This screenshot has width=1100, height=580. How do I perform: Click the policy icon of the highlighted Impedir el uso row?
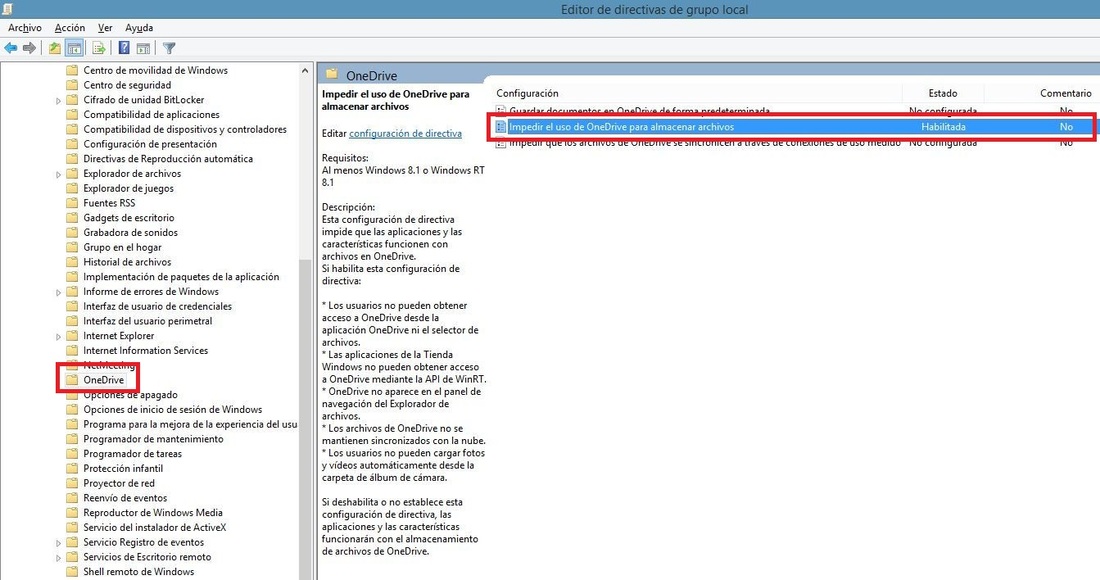[500, 127]
